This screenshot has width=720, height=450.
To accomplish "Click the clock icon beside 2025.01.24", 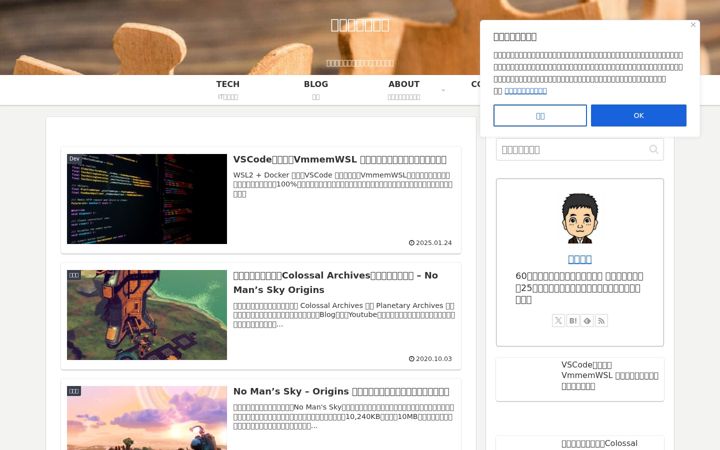I will pos(411,243).
